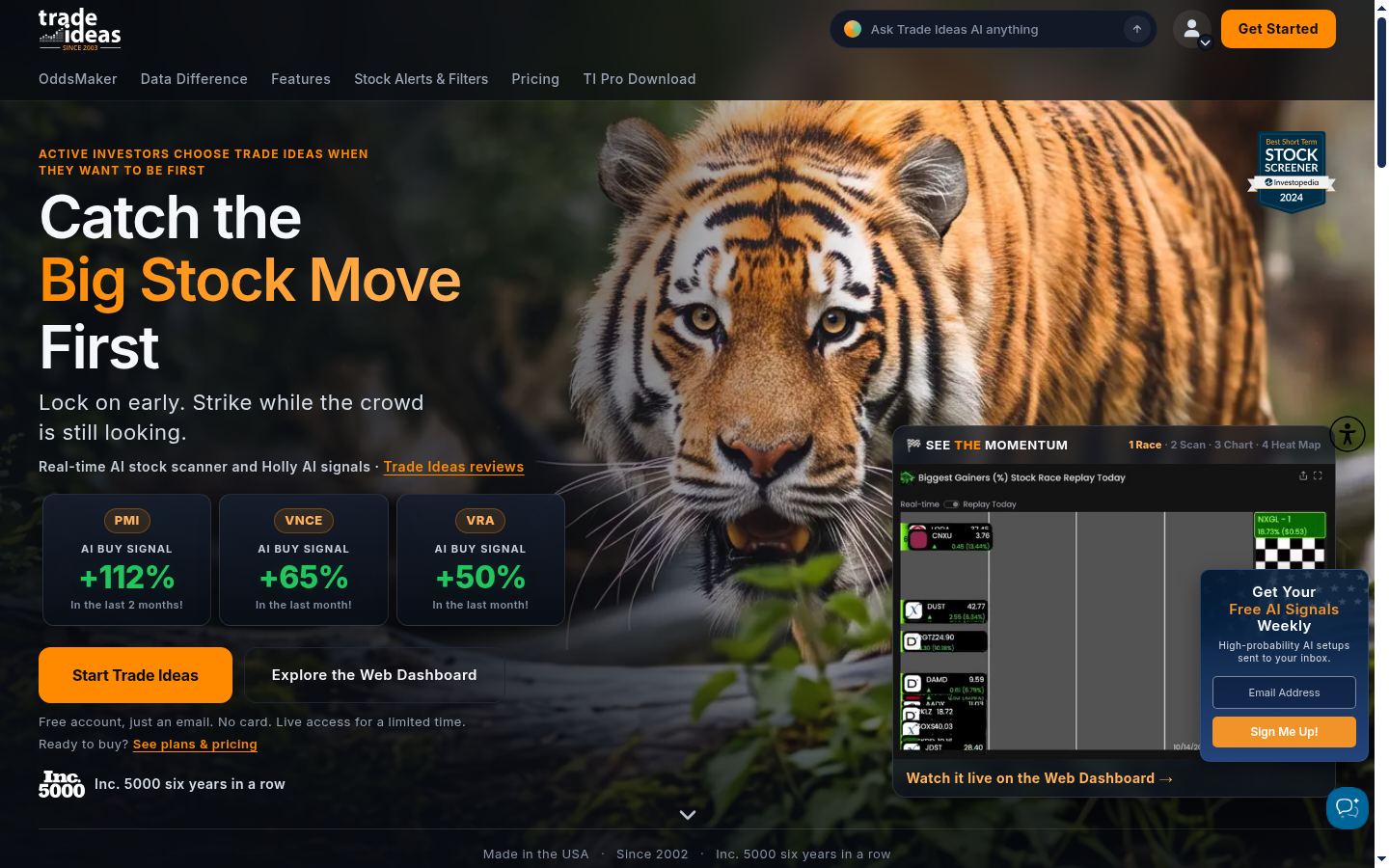Click the DUST ticker tile in the stock race

pos(943,611)
